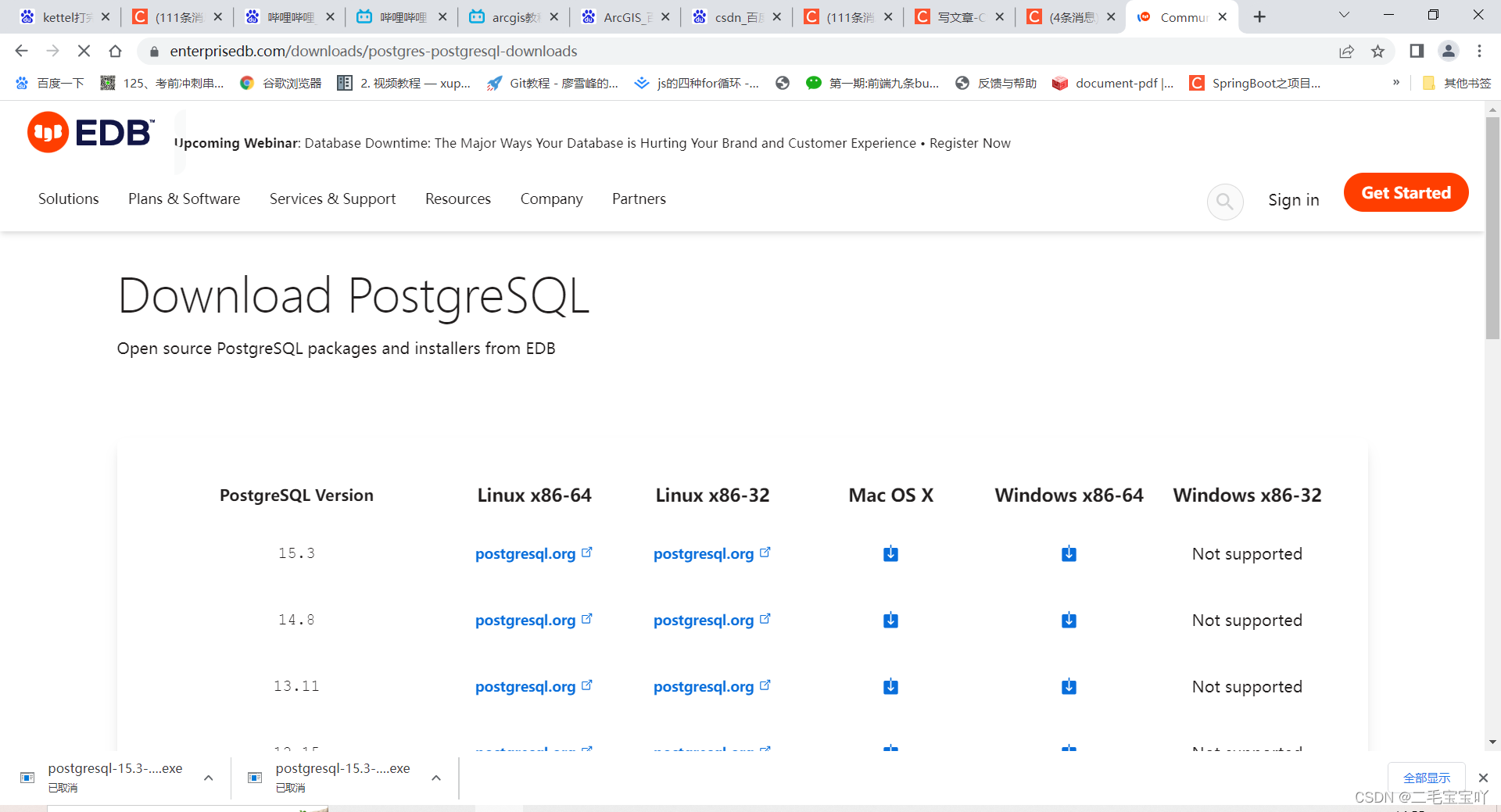Viewport: 1501px width, 812px height.
Task: Click the address bar URL field
Action: (735, 51)
